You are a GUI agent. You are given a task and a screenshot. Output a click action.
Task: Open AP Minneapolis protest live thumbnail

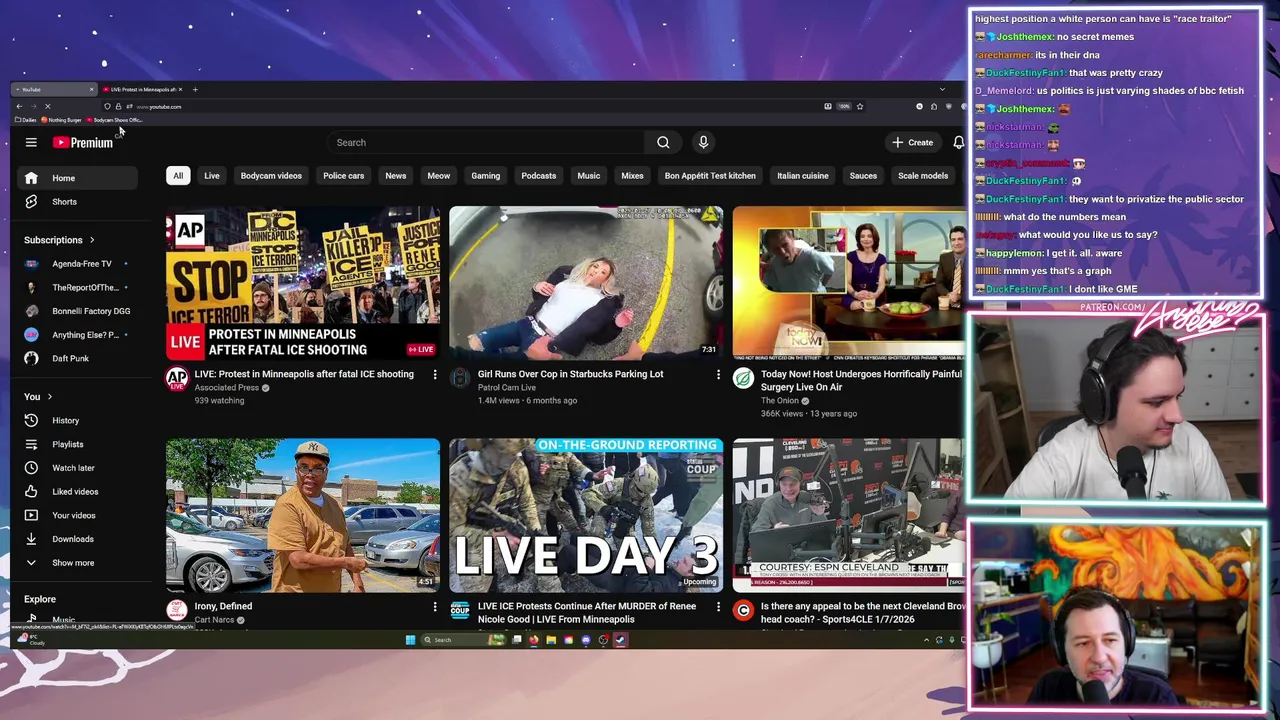point(303,283)
